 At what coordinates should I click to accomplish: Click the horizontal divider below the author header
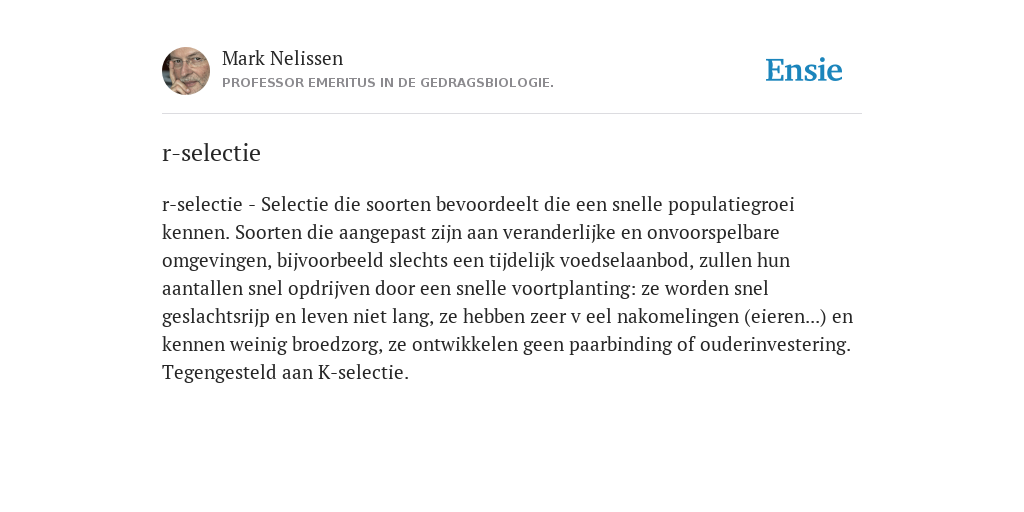point(512,114)
